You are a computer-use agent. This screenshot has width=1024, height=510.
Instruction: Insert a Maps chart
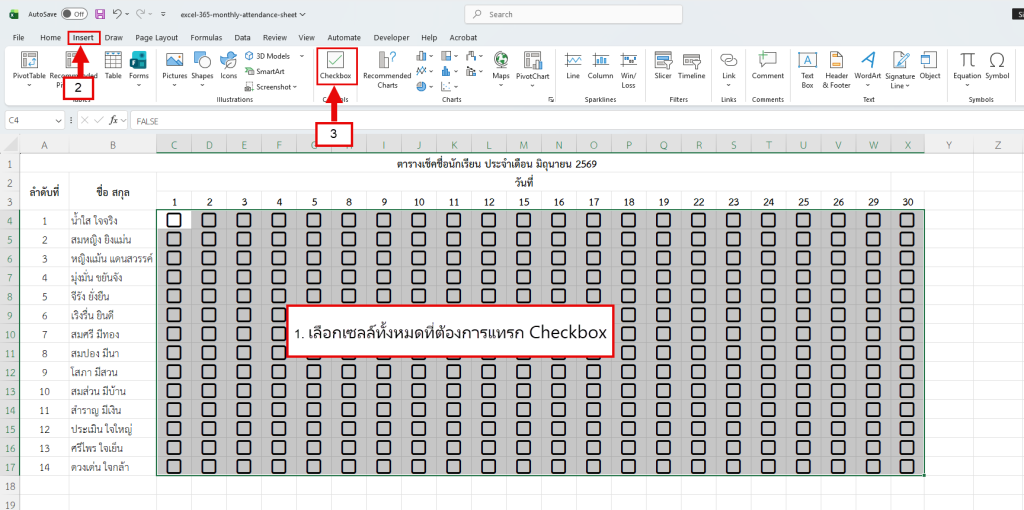click(x=501, y=69)
